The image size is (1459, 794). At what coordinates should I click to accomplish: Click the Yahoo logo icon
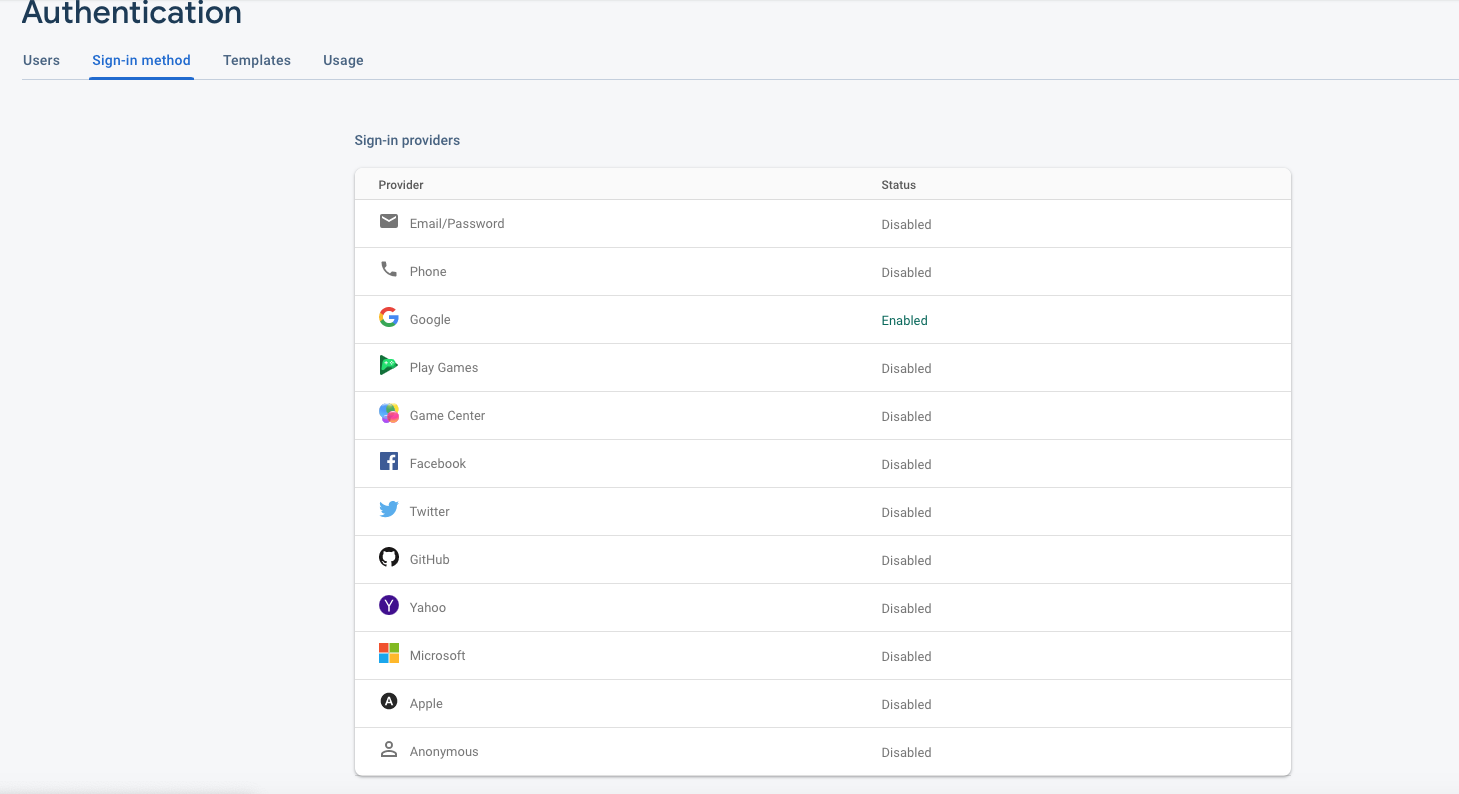point(389,605)
